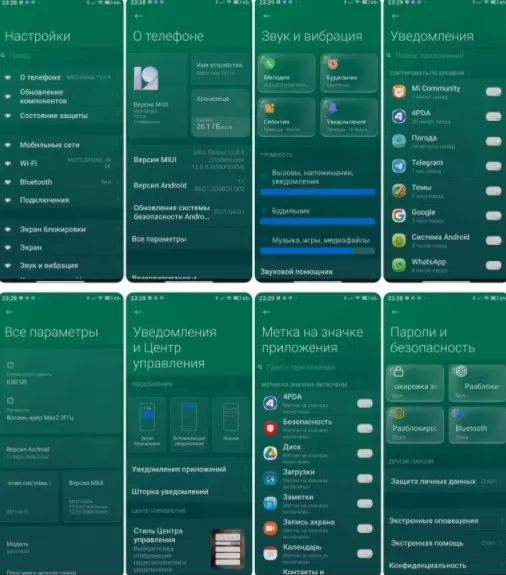
Task: Go back from Уведомления screen
Action: (x=395, y=16)
